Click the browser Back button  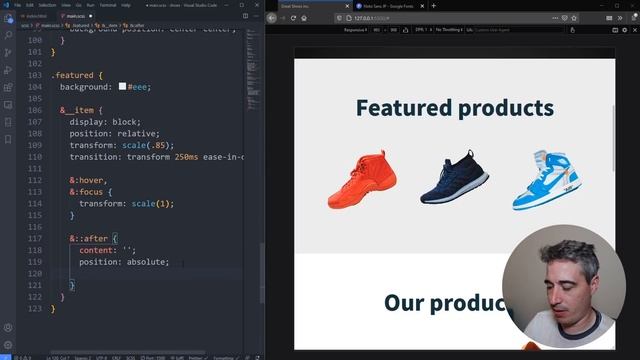272,18
